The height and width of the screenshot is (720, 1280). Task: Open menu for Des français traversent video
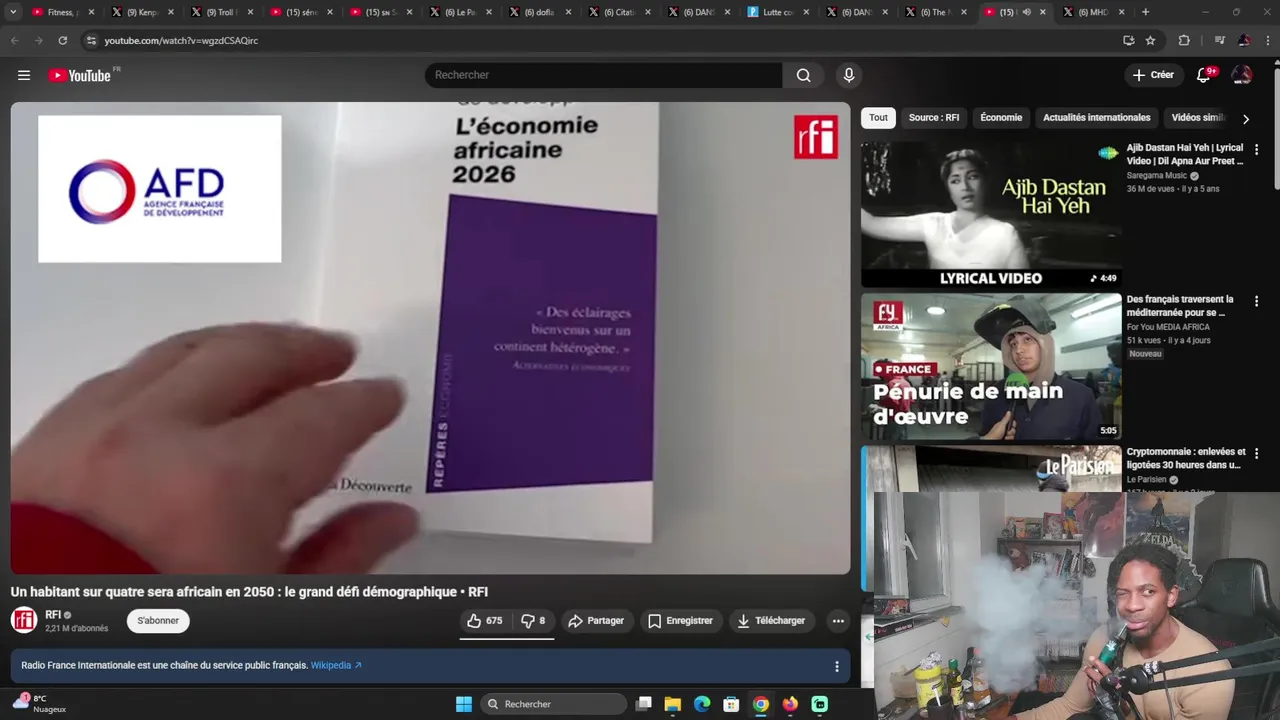1257,301
